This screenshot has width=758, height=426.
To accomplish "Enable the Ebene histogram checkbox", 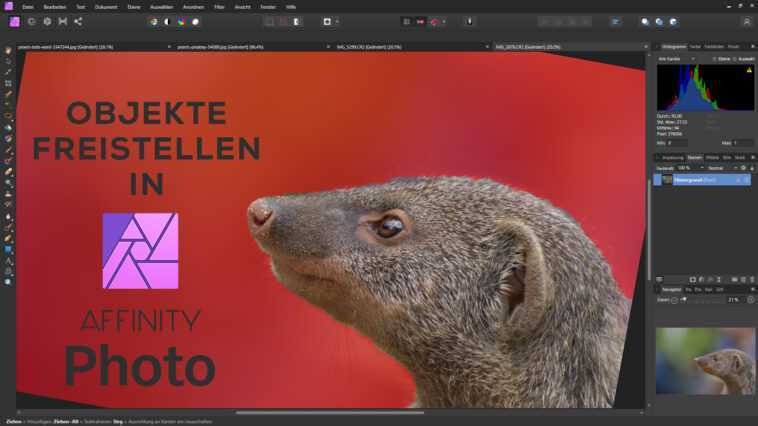I will click(714, 59).
